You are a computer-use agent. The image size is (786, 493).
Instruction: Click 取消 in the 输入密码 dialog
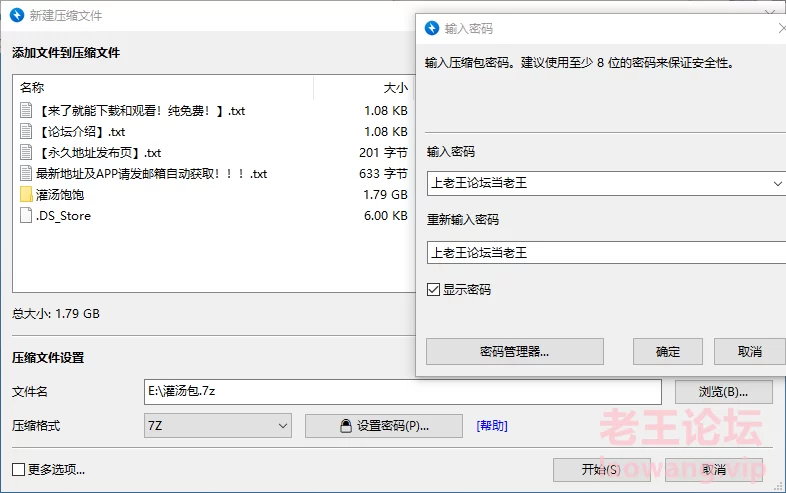749,352
